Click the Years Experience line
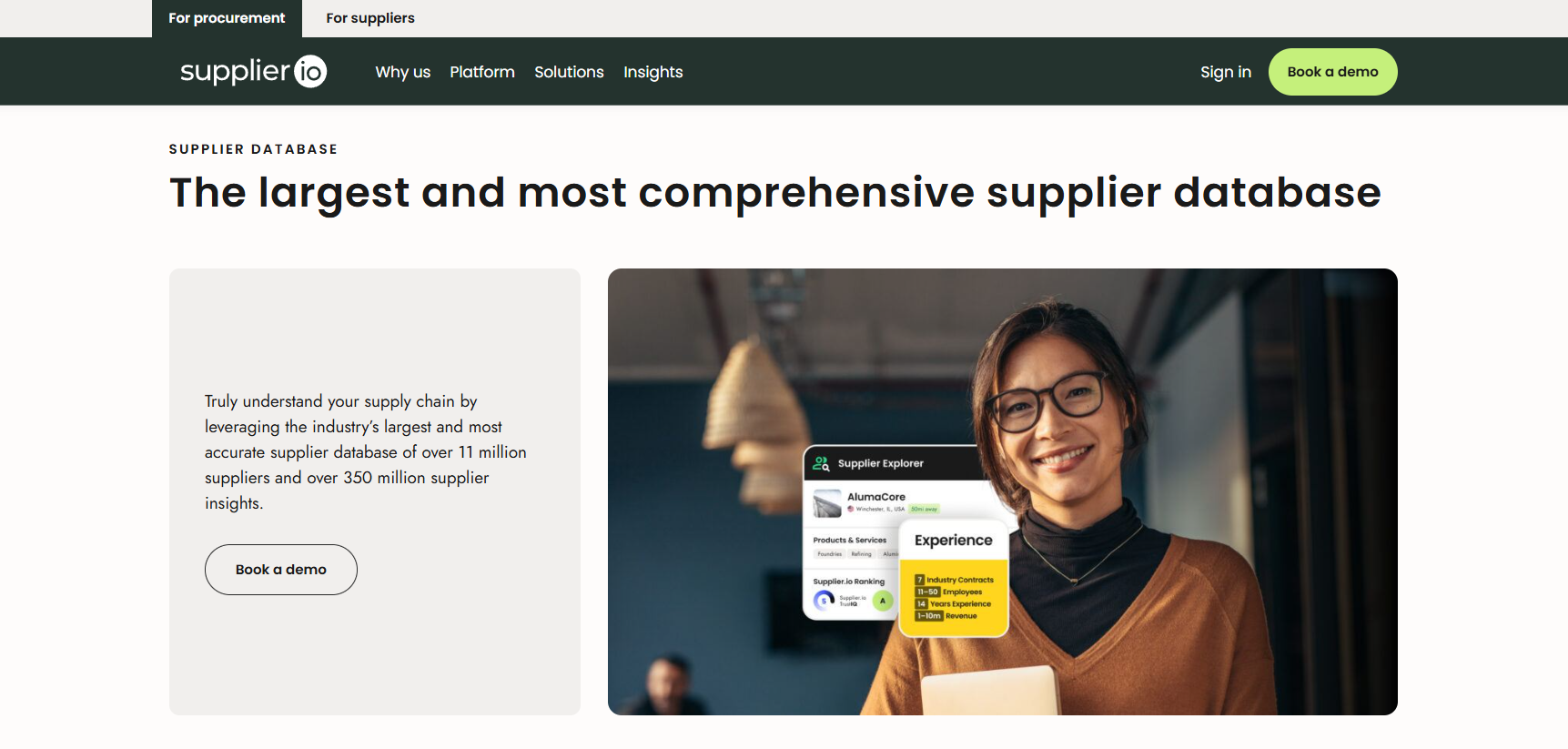 pyautogui.click(x=954, y=604)
